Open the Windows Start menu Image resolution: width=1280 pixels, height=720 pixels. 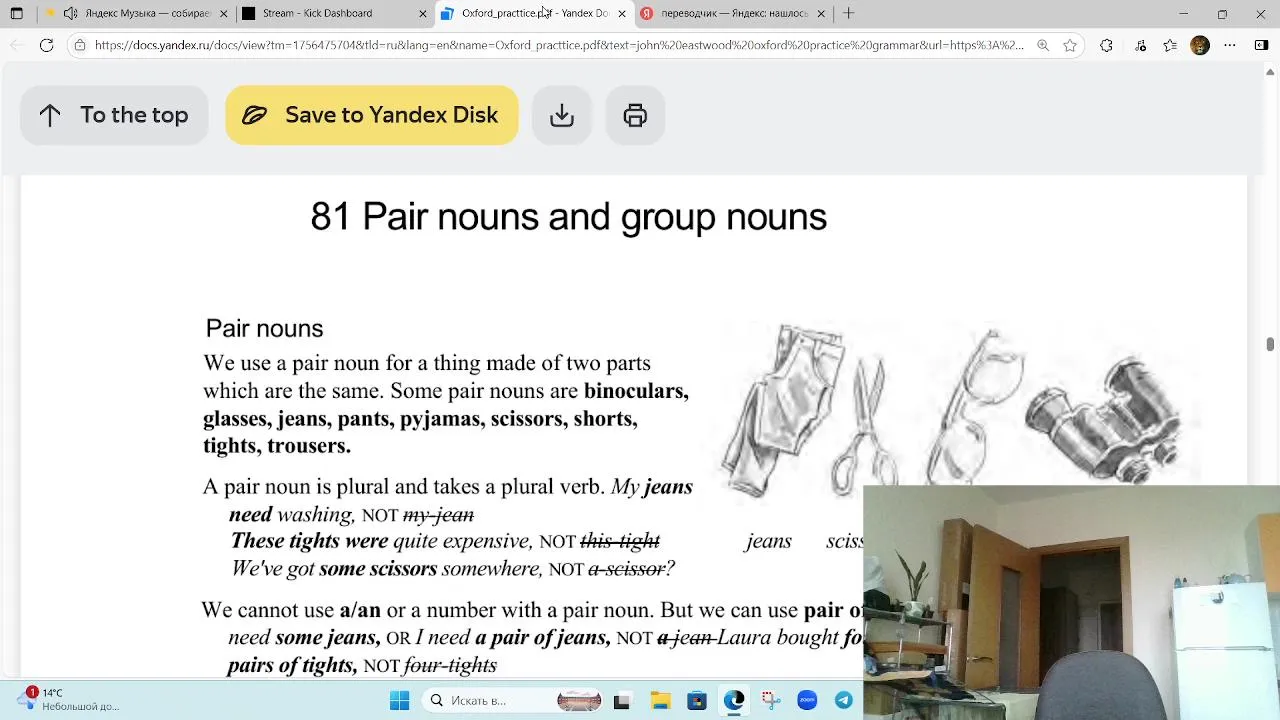(399, 700)
